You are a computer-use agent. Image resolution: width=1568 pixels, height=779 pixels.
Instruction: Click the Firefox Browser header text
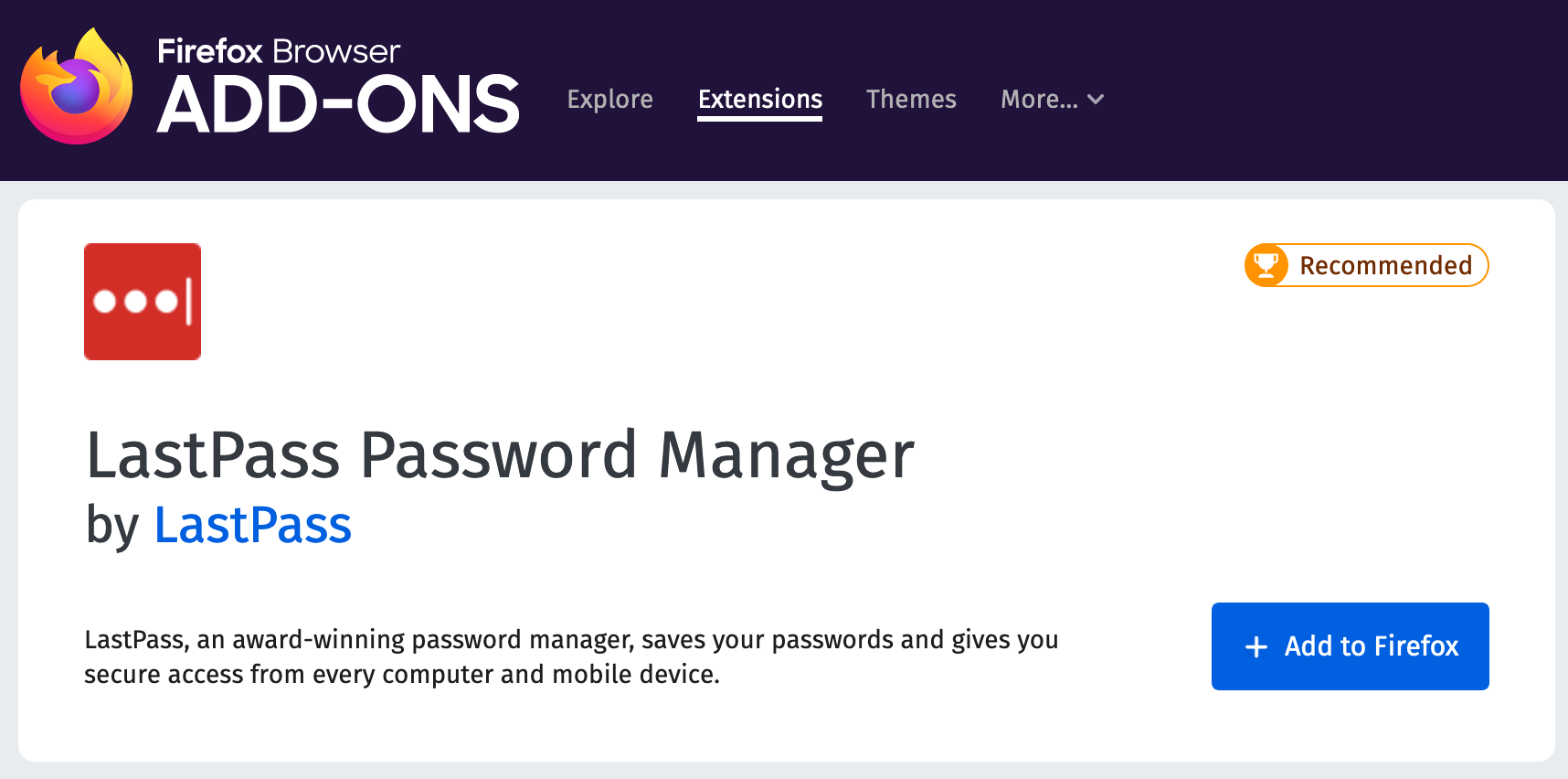279,51
